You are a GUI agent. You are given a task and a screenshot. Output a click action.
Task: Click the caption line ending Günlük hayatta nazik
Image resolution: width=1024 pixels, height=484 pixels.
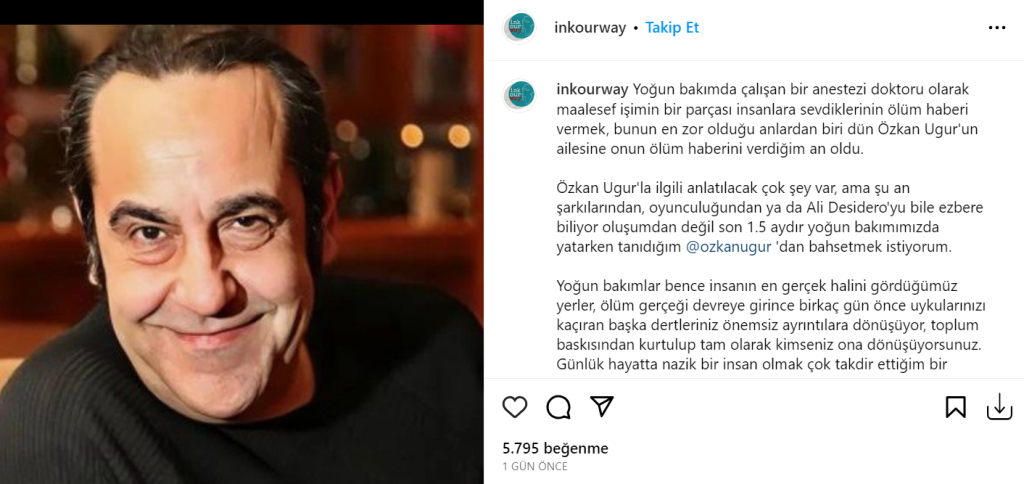pos(752,364)
